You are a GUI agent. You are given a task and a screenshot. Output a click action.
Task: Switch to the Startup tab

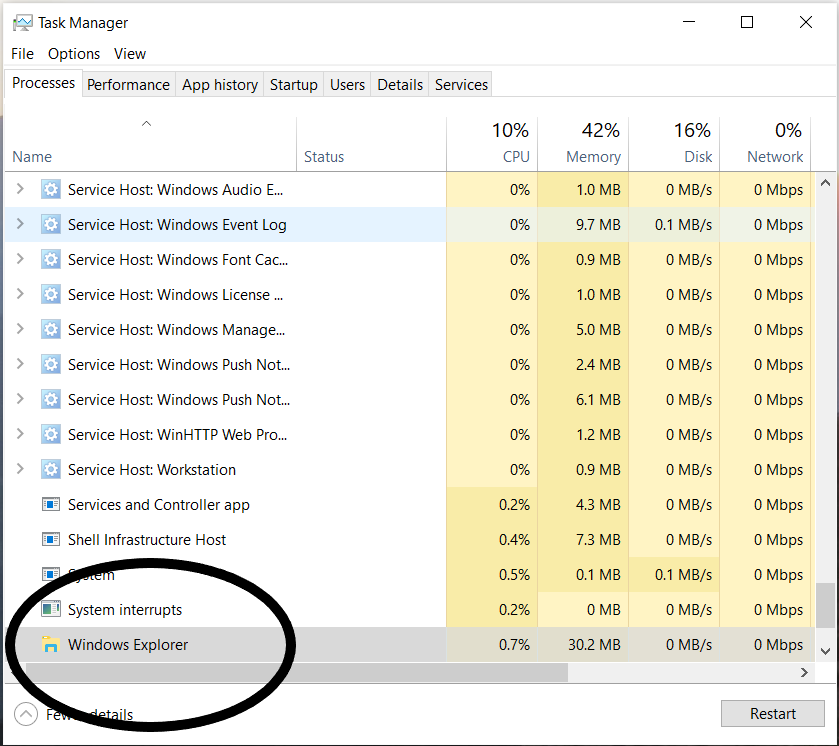point(293,85)
